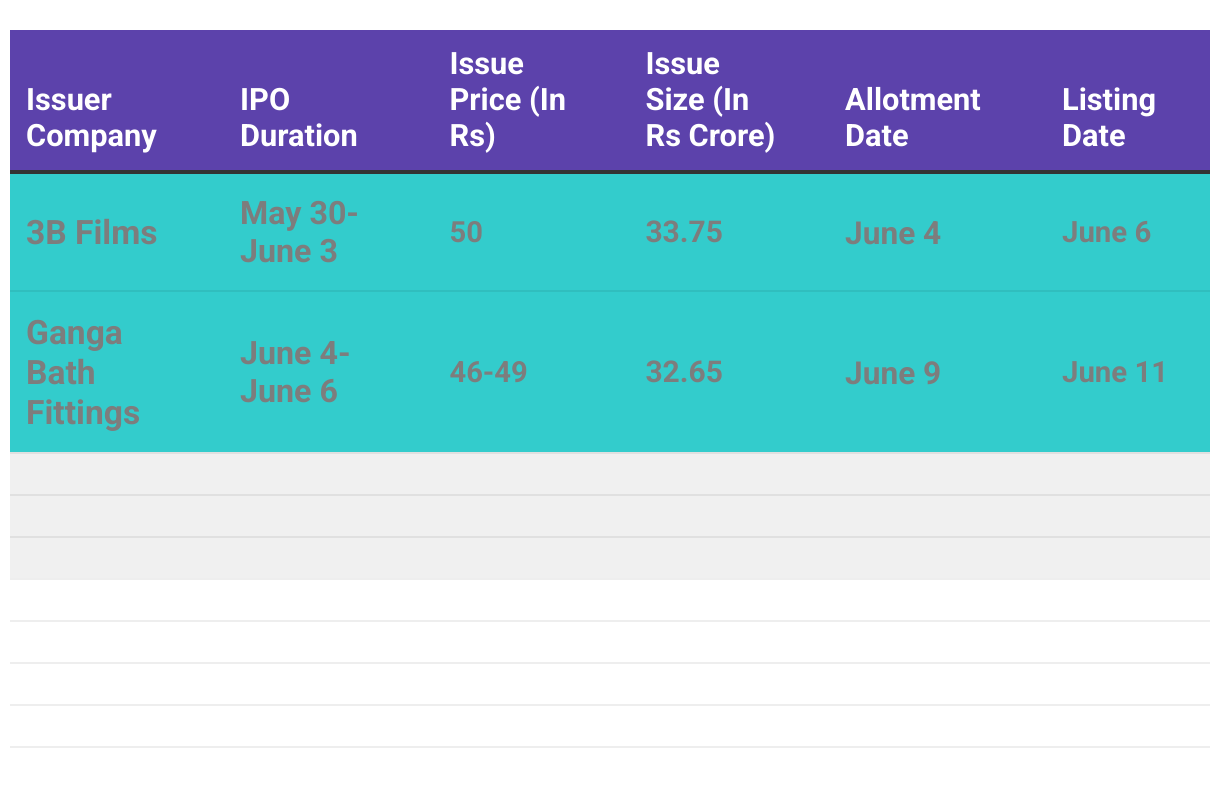
Task: Click the IPO Duration column header
Action: [x=298, y=118]
